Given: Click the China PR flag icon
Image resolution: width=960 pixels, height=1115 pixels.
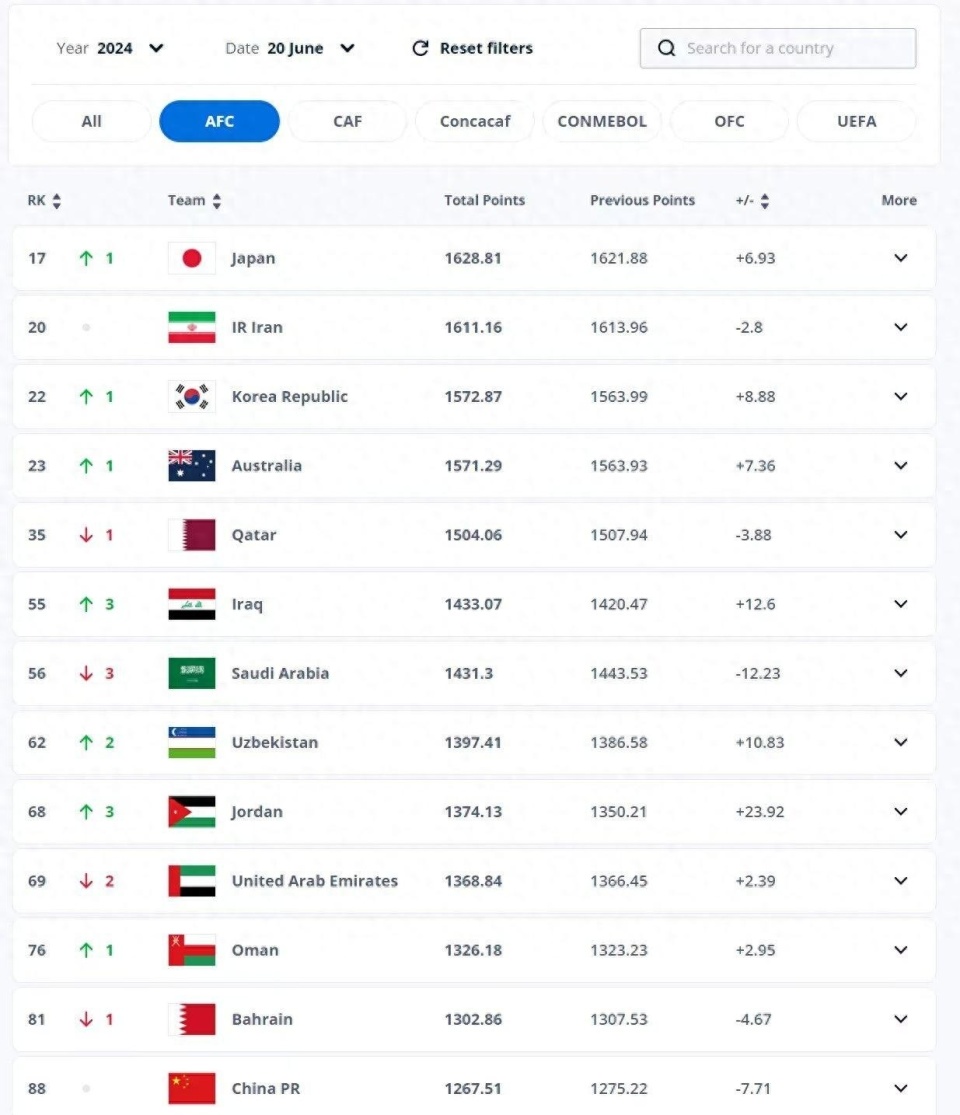Looking at the screenshot, I should 192,1089.
